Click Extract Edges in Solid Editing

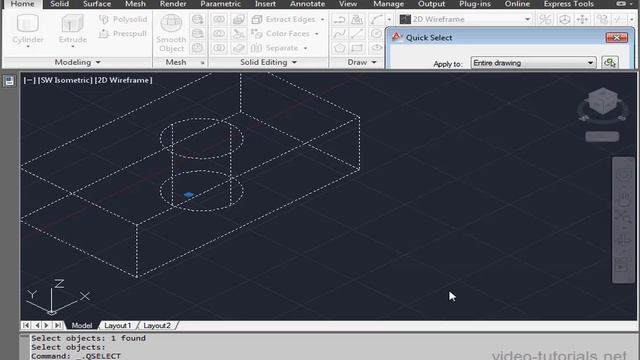pyautogui.click(x=284, y=19)
